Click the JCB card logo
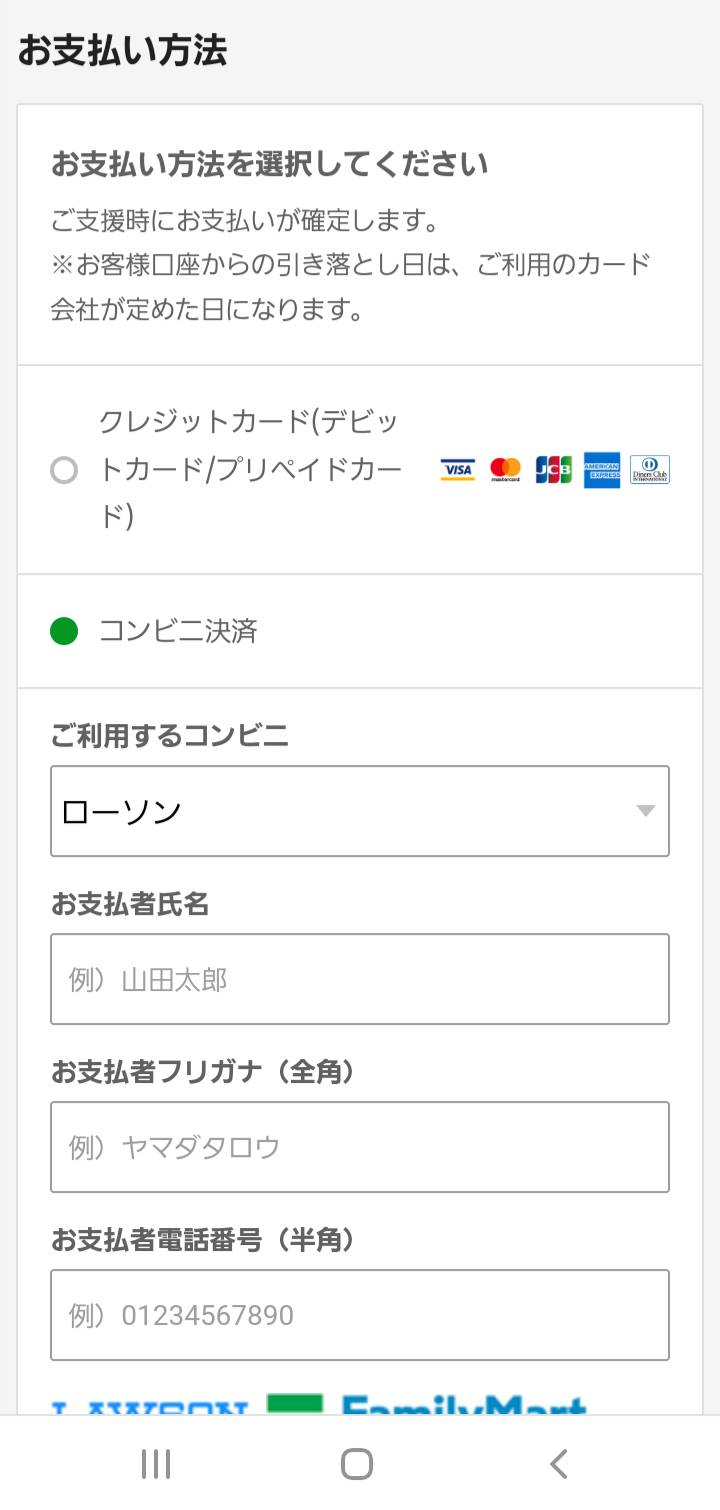Screen dimensions: 720x1510 click(x=553, y=469)
